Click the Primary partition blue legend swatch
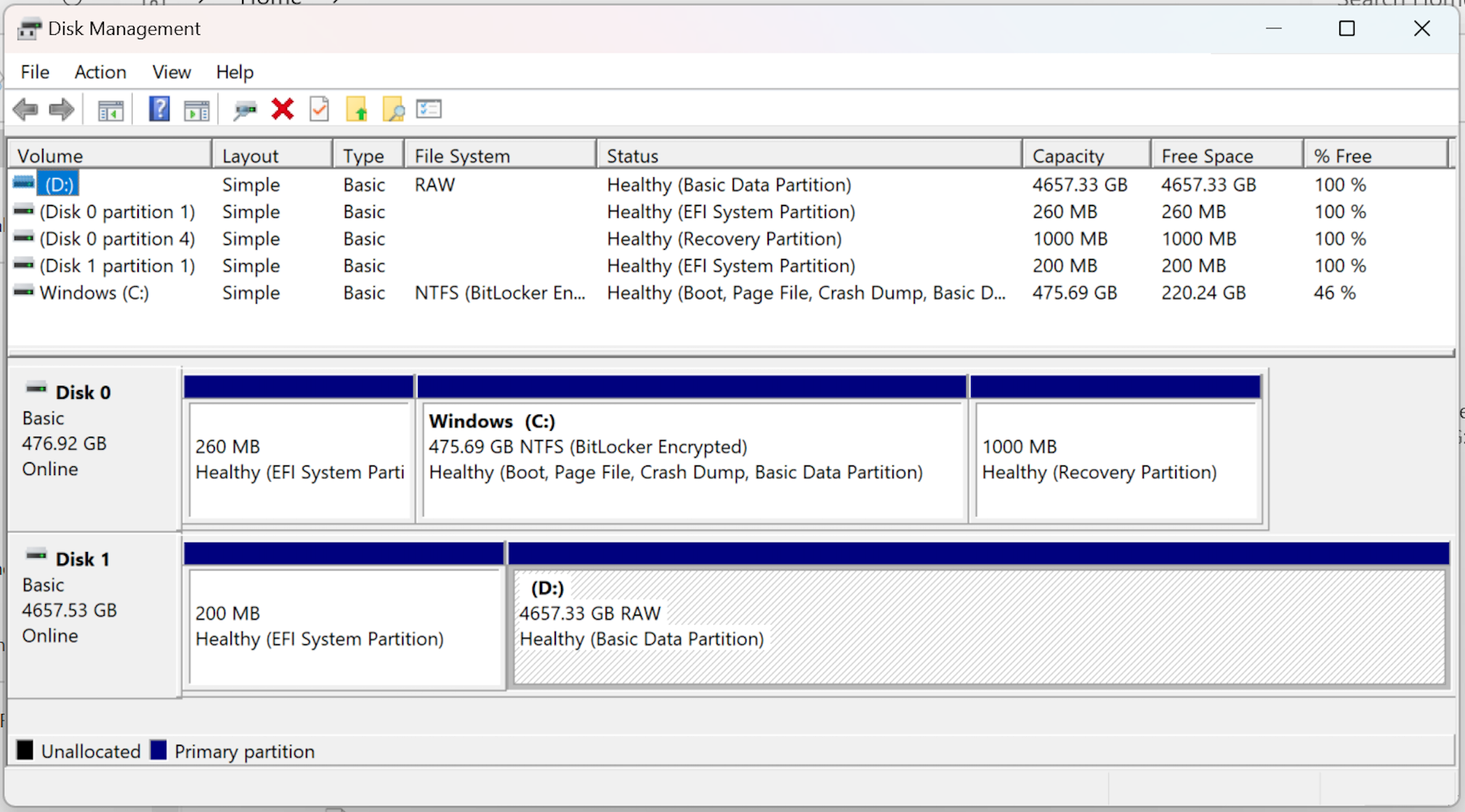1465x812 pixels. (x=158, y=750)
